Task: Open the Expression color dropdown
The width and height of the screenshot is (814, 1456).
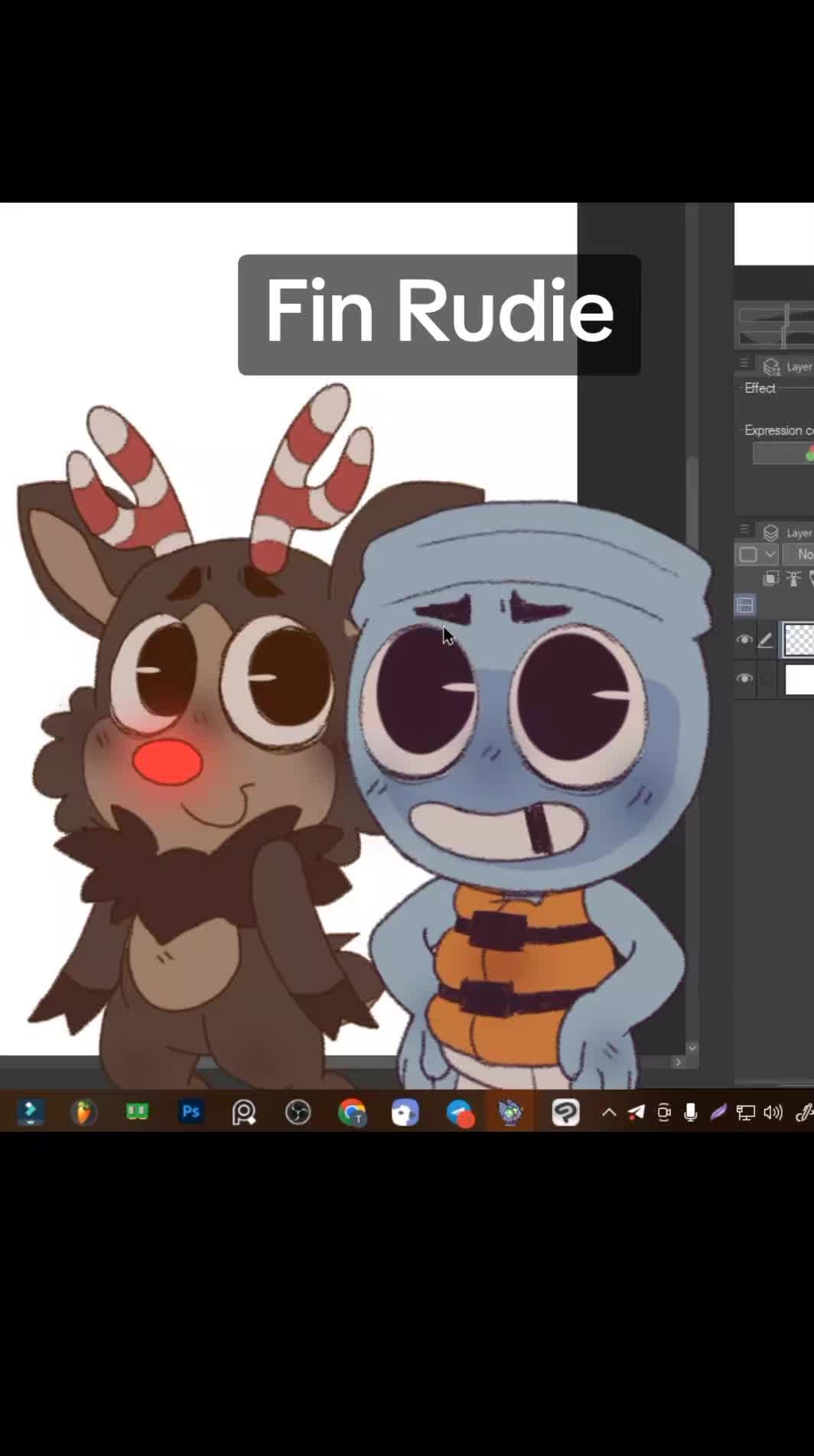Action: pyautogui.click(x=783, y=454)
